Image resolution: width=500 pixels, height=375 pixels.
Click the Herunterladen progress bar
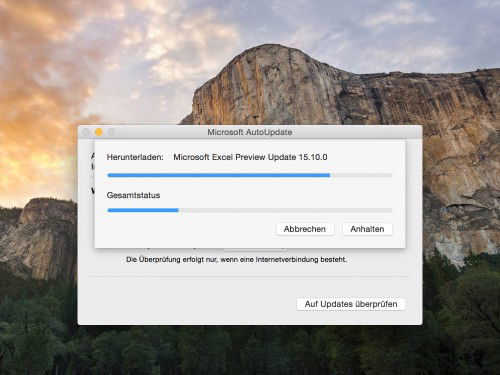(250, 175)
